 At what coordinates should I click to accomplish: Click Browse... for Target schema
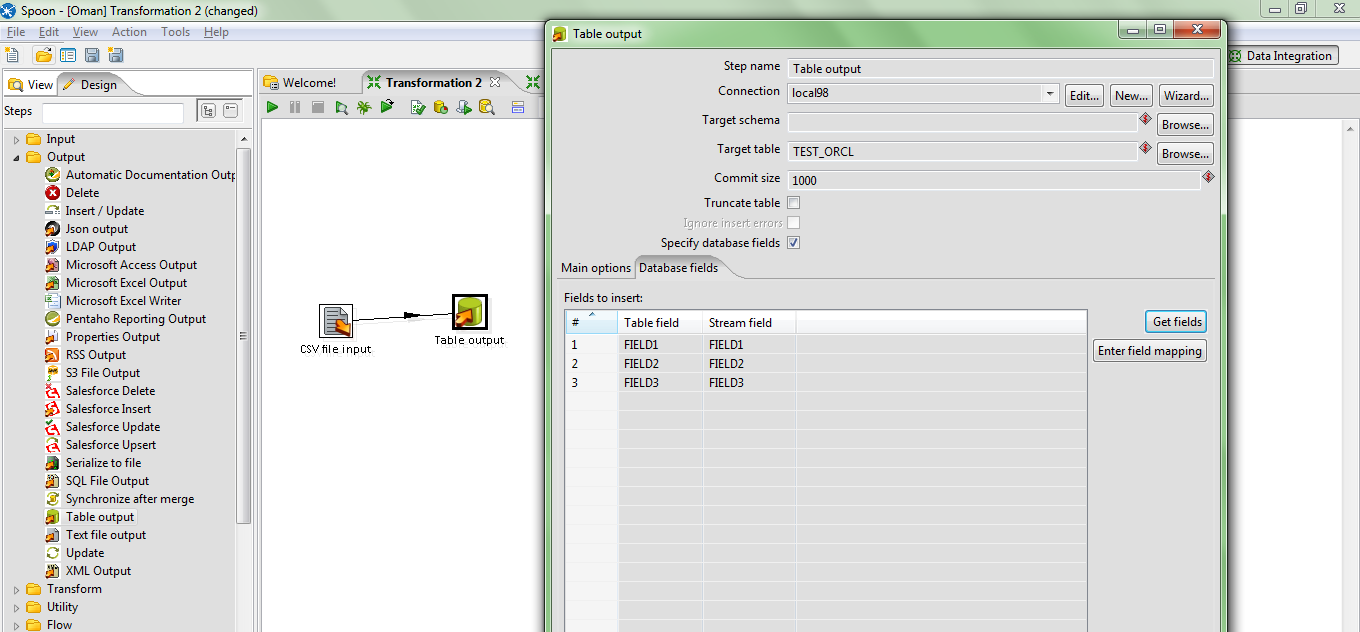tap(1186, 125)
